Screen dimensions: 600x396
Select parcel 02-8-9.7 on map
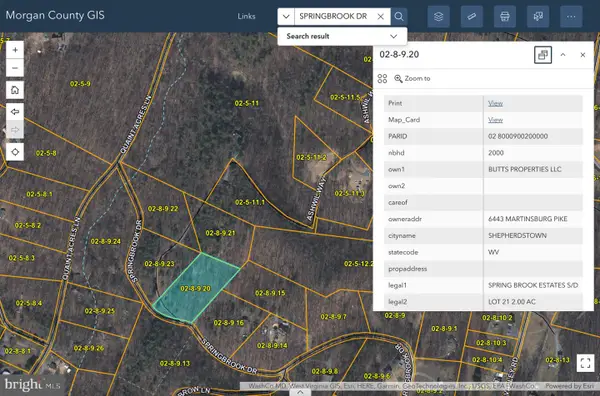pyautogui.click(x=333, y=317)
